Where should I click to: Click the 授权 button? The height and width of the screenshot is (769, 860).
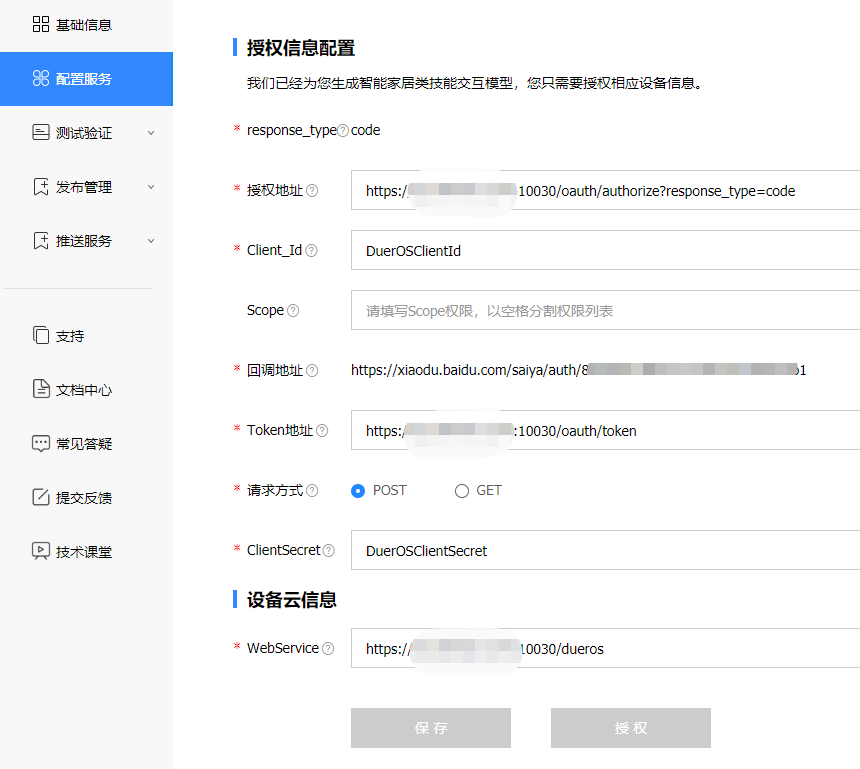[x=630, y=728]
